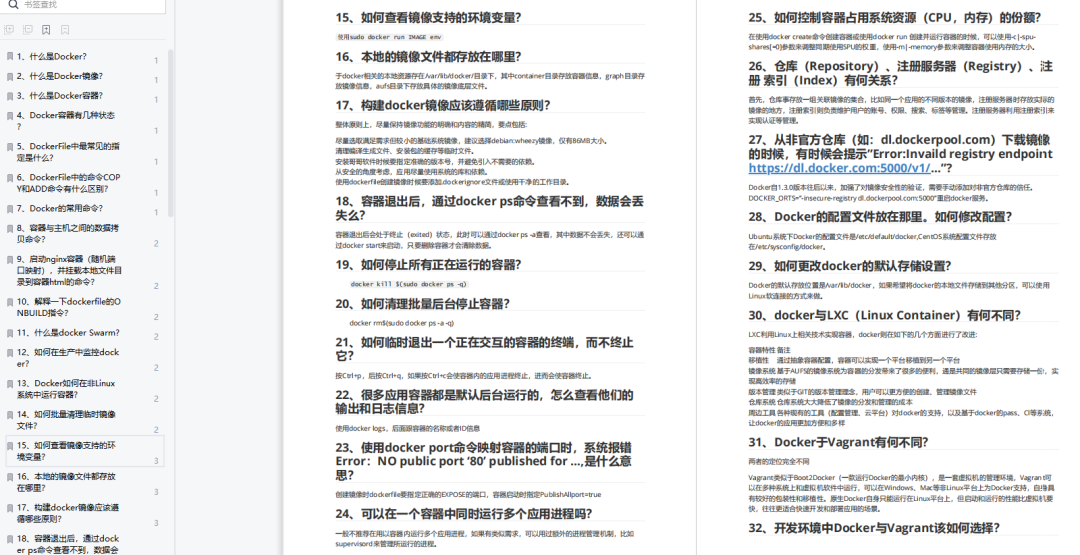
Task: Click the bookmark search magnifier icon
Action: pyautogui.click(x=13, y=5)
